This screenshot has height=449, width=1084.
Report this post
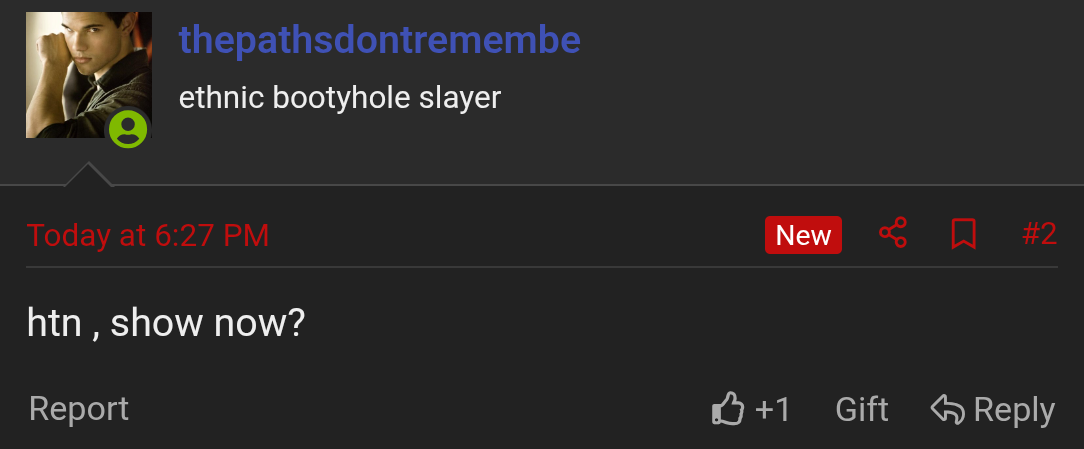point(79,409)
